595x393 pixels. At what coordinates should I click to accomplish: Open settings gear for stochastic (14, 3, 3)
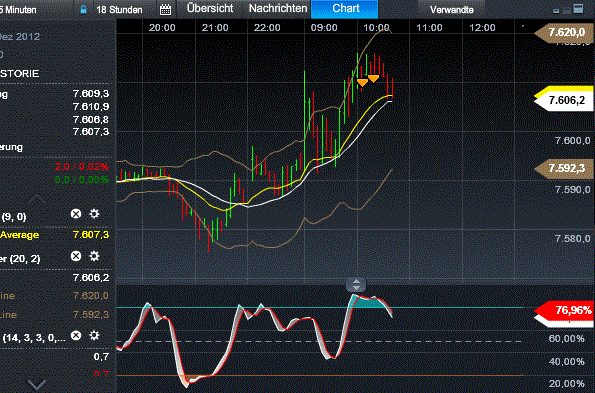[x=94, y=335]
